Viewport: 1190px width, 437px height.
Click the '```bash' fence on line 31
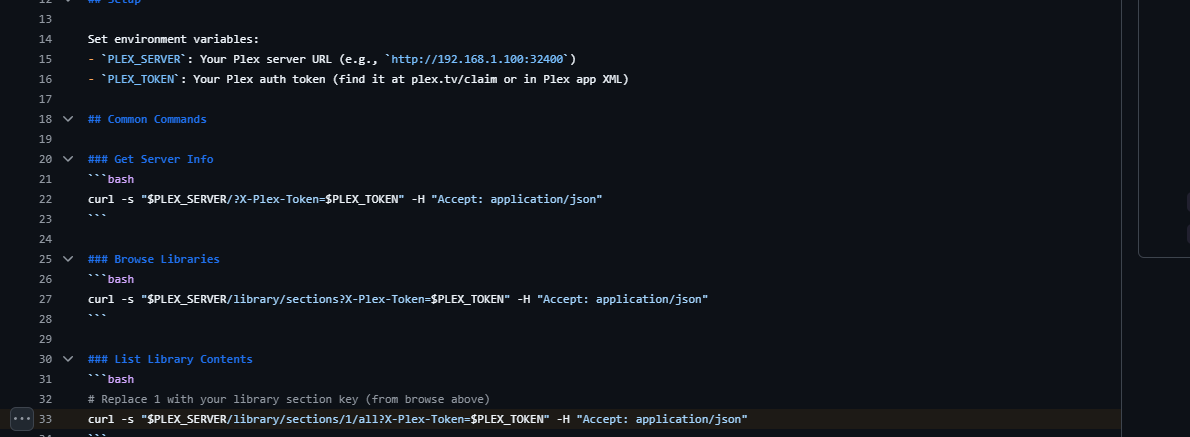click(111, 379)
